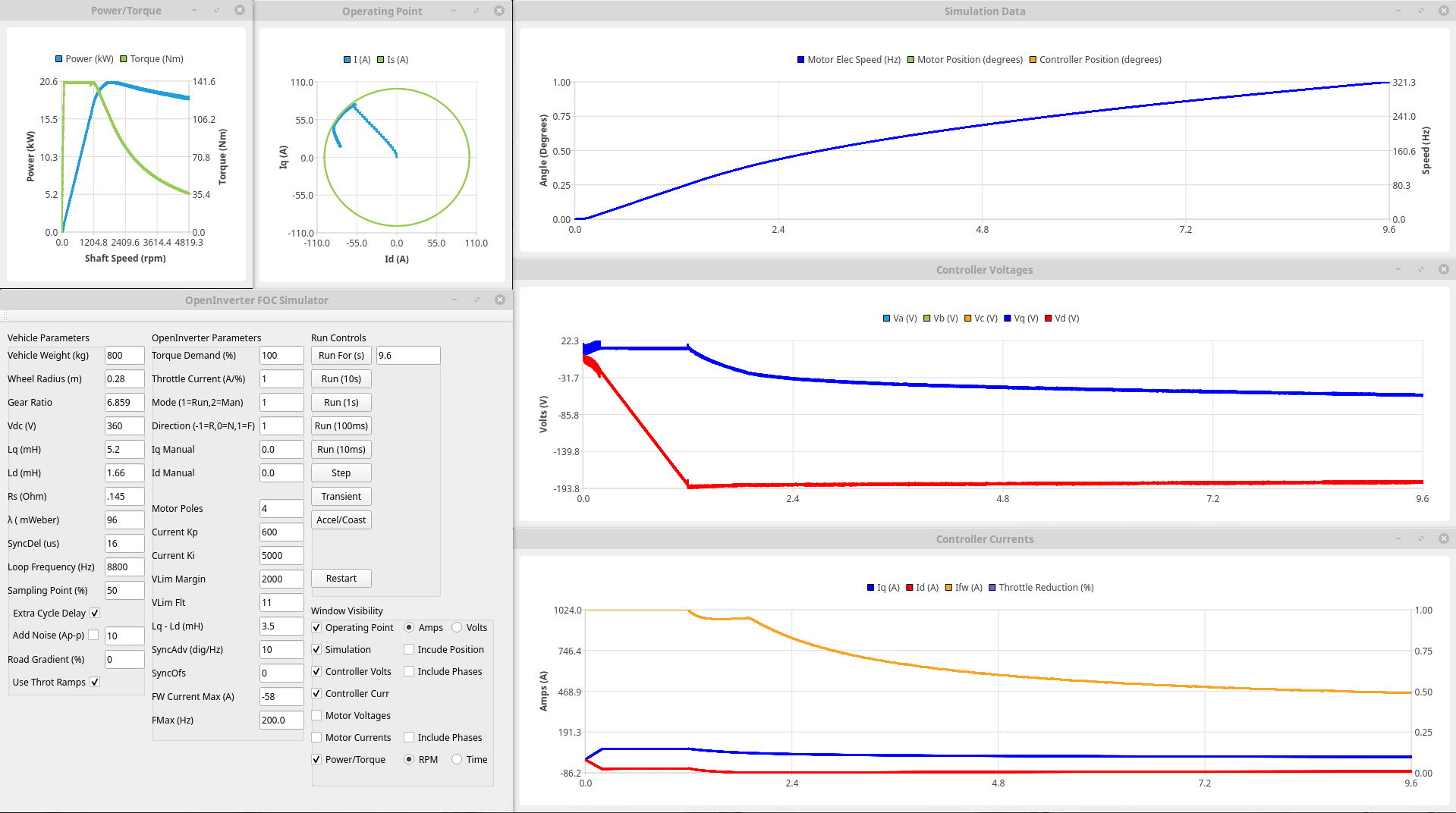This screenshot has width=1456, height=813.
Task: Switch Power/Torque axis to Time
Action: 457,759
